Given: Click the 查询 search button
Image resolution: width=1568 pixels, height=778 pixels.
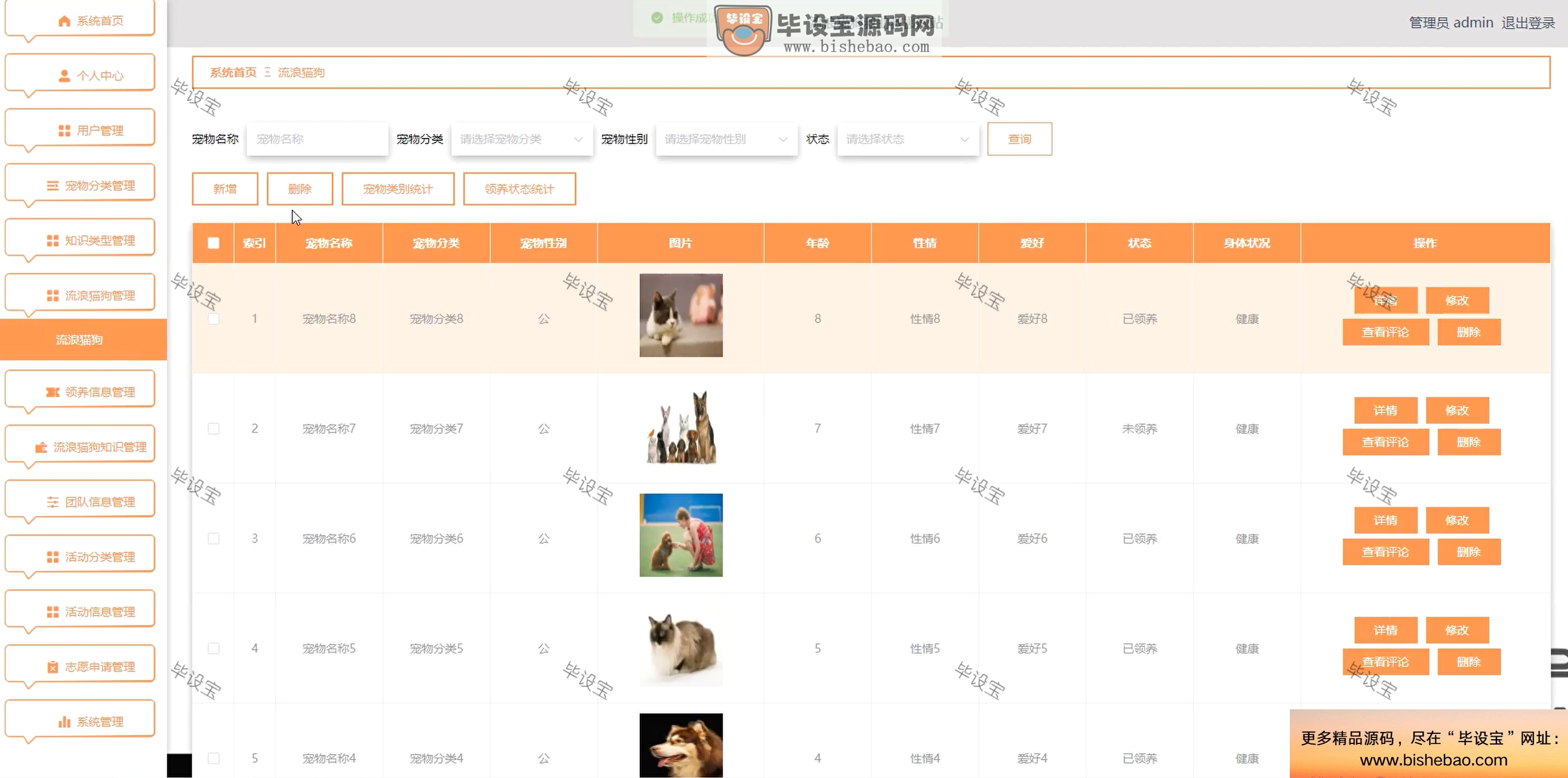Looking at the screenshot, I should 1019,139.
